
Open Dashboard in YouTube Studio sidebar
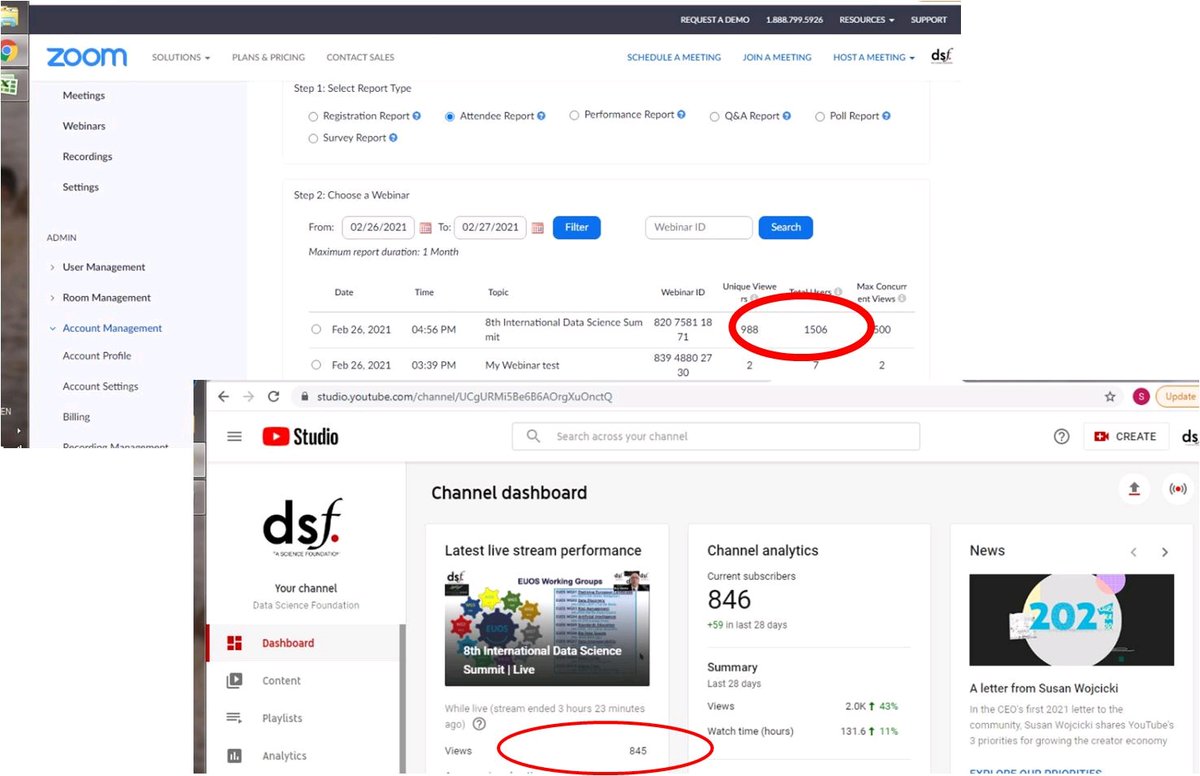[303, 643]
